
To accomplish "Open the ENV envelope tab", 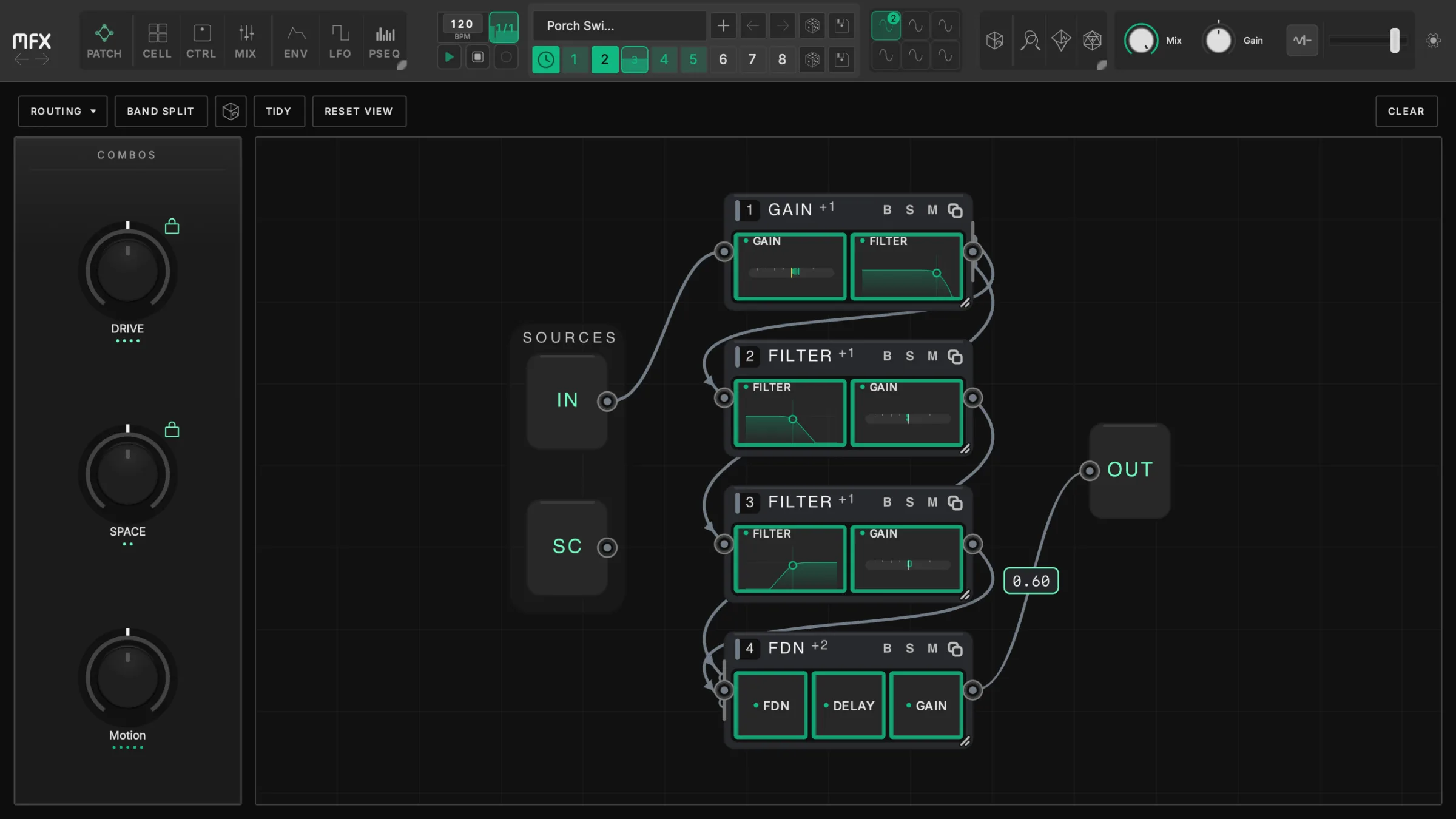I will coord(295,41).
